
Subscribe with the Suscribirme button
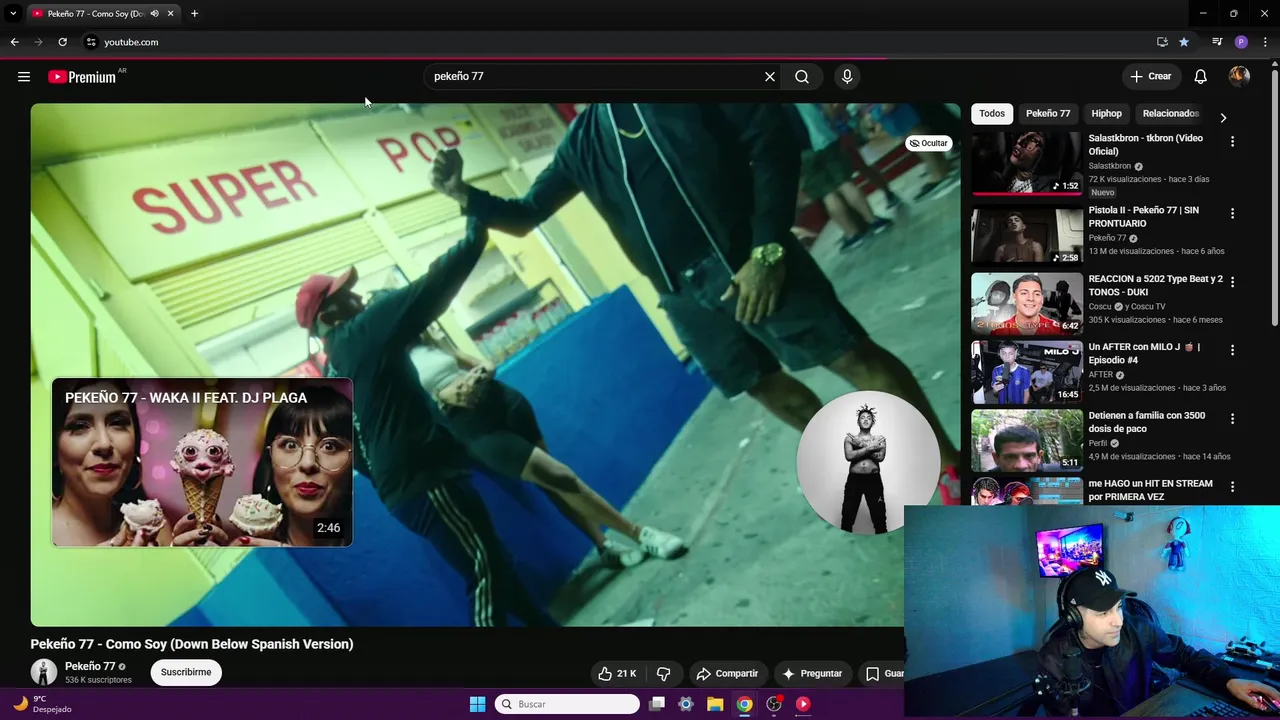(x=186, y=672)
